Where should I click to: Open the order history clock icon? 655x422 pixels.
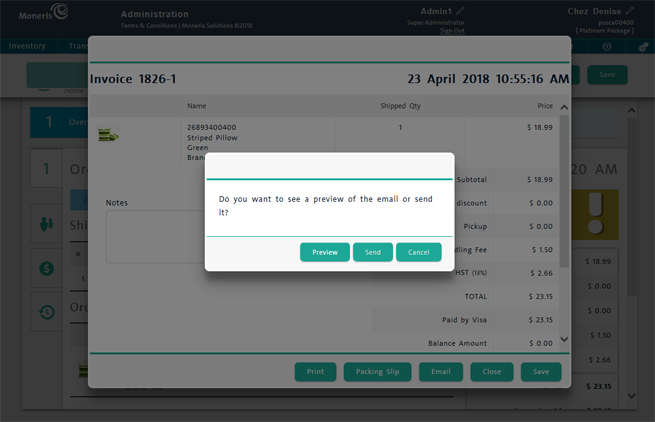pyautogui.click(x=46, y=312)
